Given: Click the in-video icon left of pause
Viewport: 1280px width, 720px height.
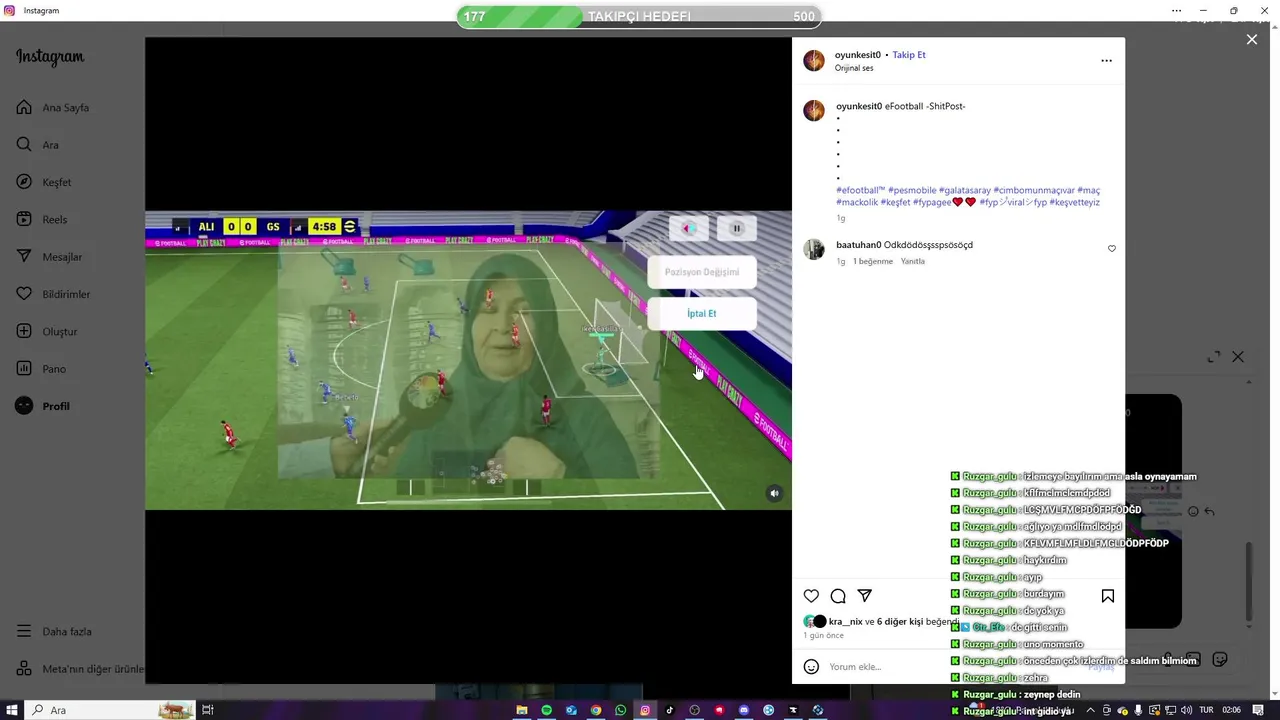Looking at the screenshot, I should tap(689, 228).
